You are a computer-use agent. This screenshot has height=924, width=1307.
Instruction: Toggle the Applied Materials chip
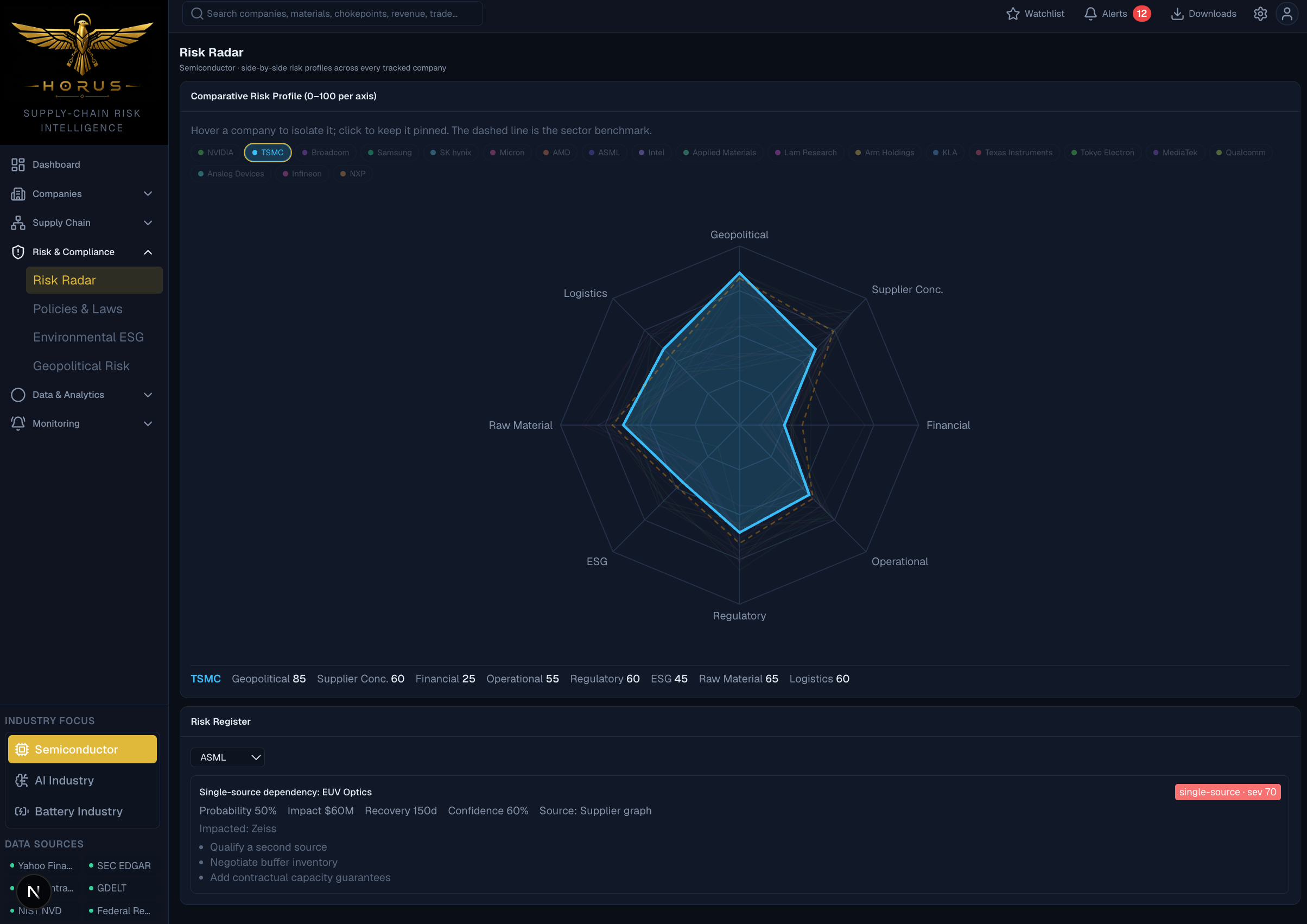[720, 153]
